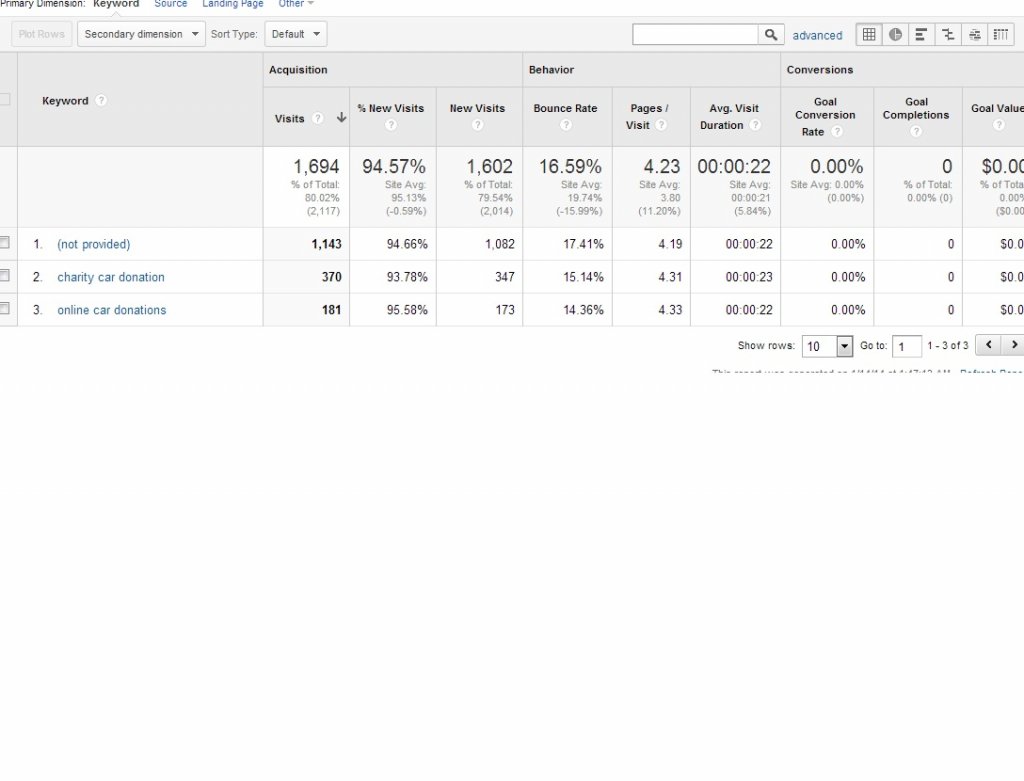This screenshot has width=1024, height=781.
Task: Switch to pie chart percentage view
Action: pos(895,35)
